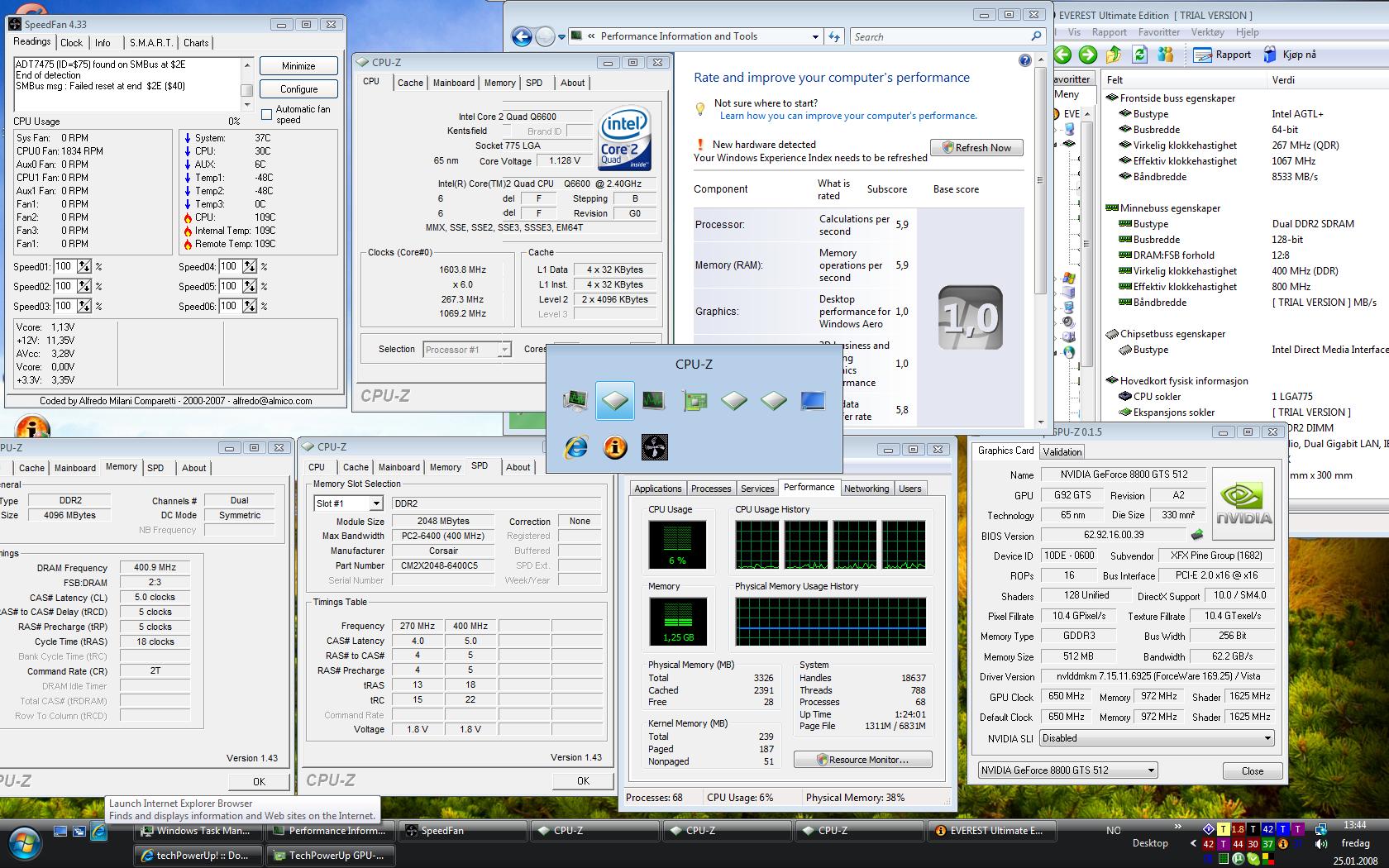Click the EVEREST refresh page icon

click(1140, 55)
